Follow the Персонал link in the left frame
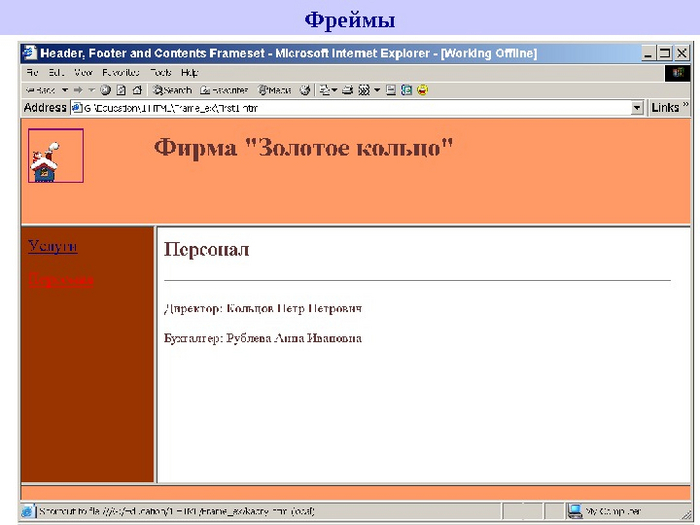 61,281
